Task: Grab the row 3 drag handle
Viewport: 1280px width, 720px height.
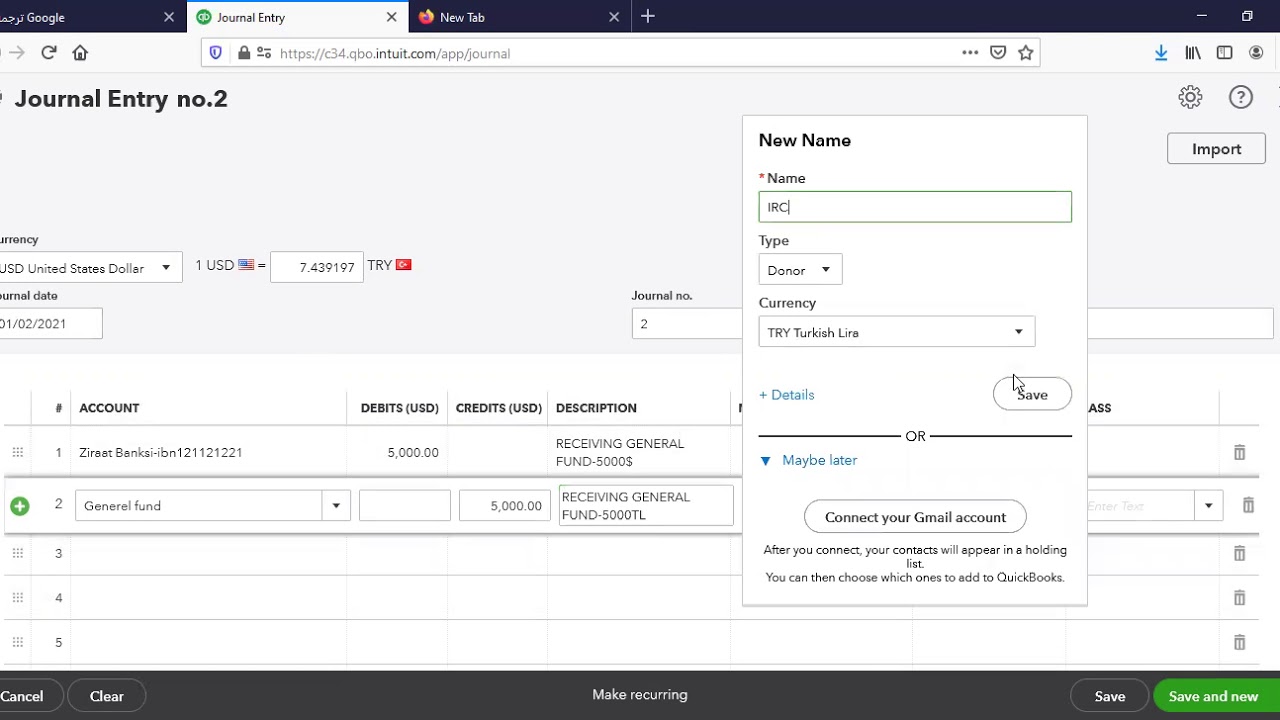Action: (x=17, y=553)
